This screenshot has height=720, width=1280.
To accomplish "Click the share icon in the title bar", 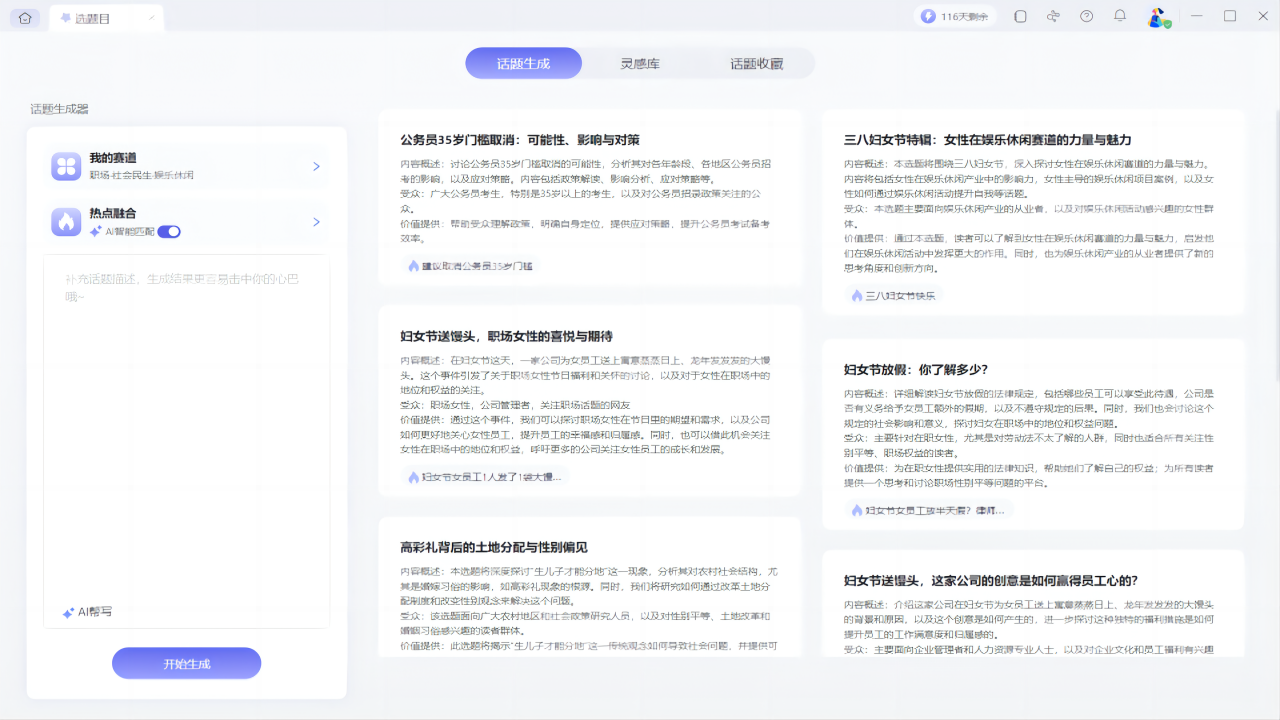I will pyautogui.click(x=1053, y=16).
